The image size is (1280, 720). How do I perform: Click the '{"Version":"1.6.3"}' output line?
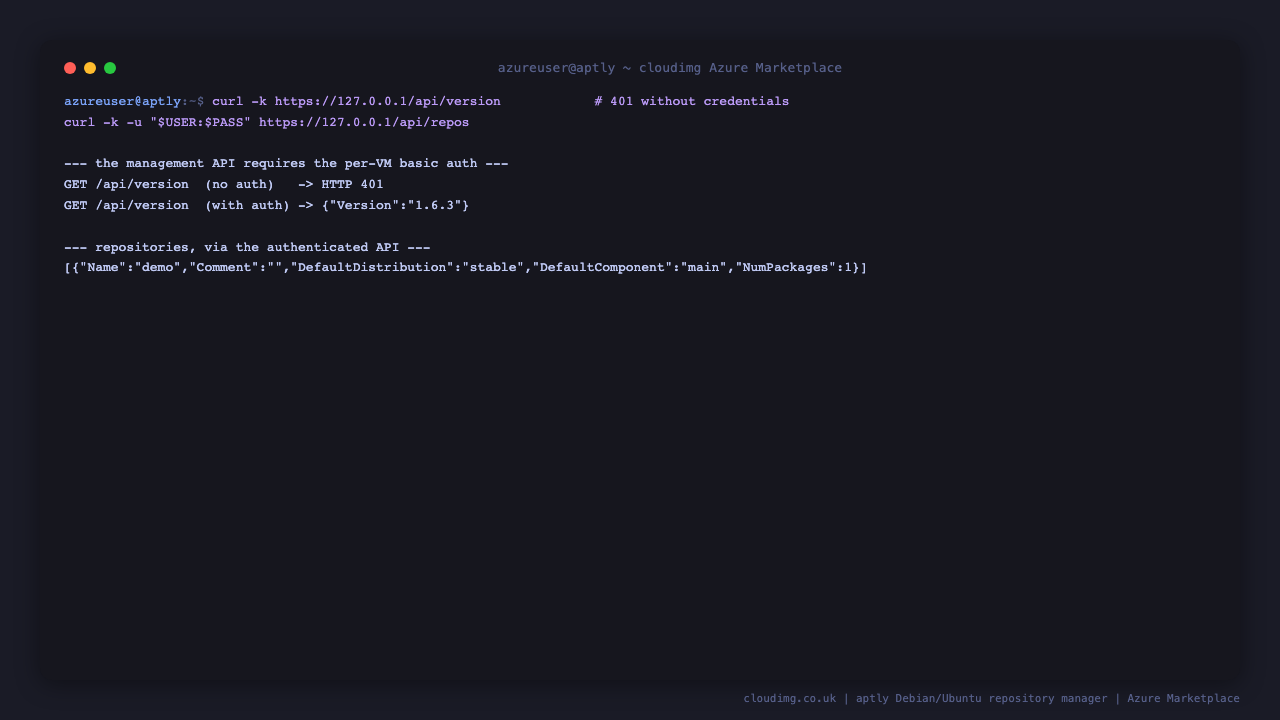click(266, 206)
